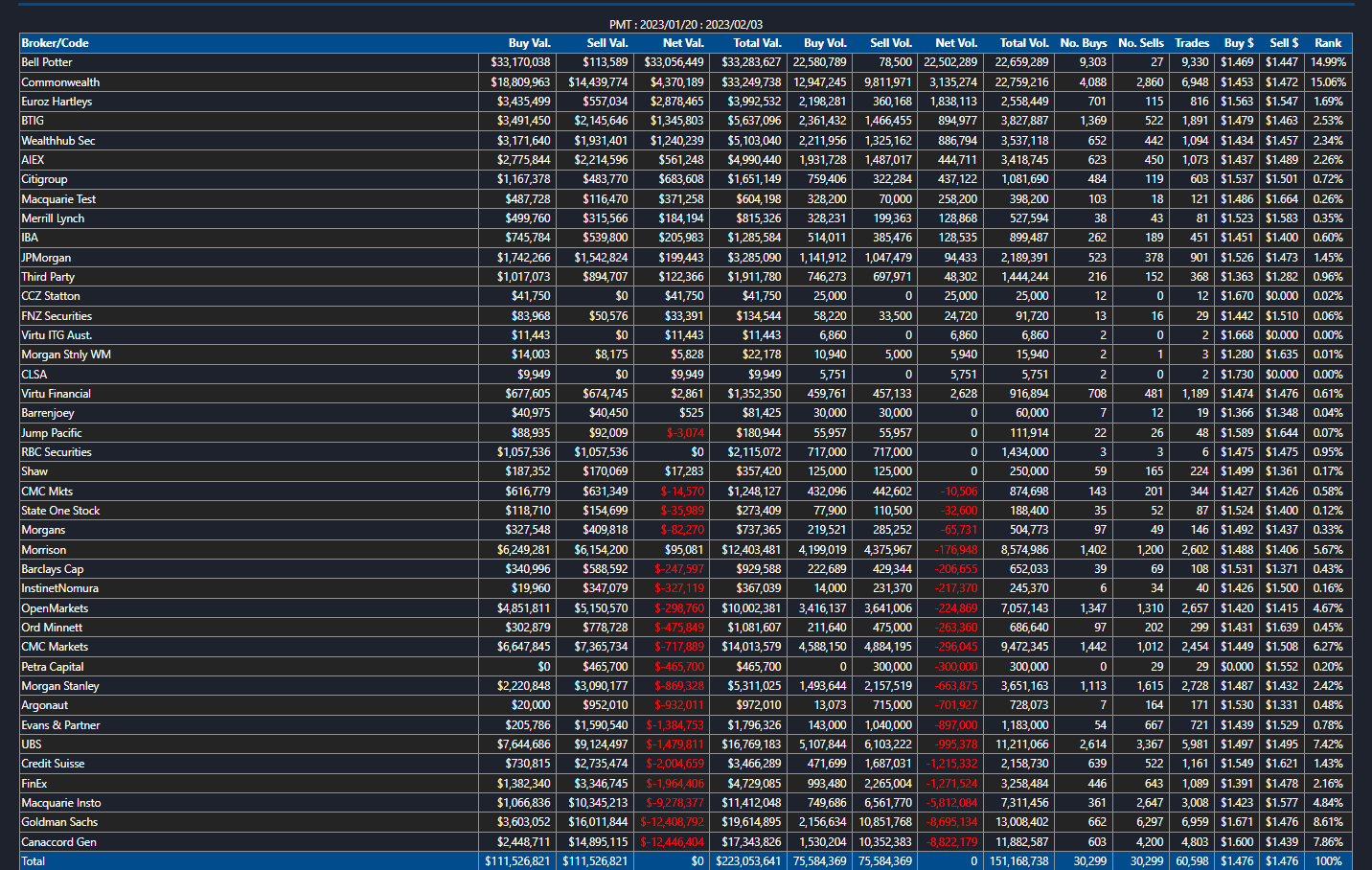Select the Macquarie Test broker name

(58, 199)
